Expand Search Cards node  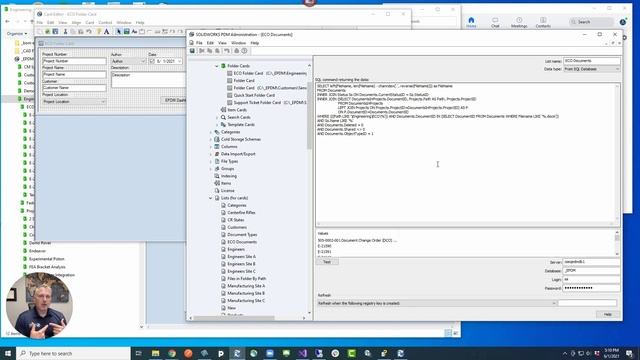pyautogui.click(x=217, y=117)
